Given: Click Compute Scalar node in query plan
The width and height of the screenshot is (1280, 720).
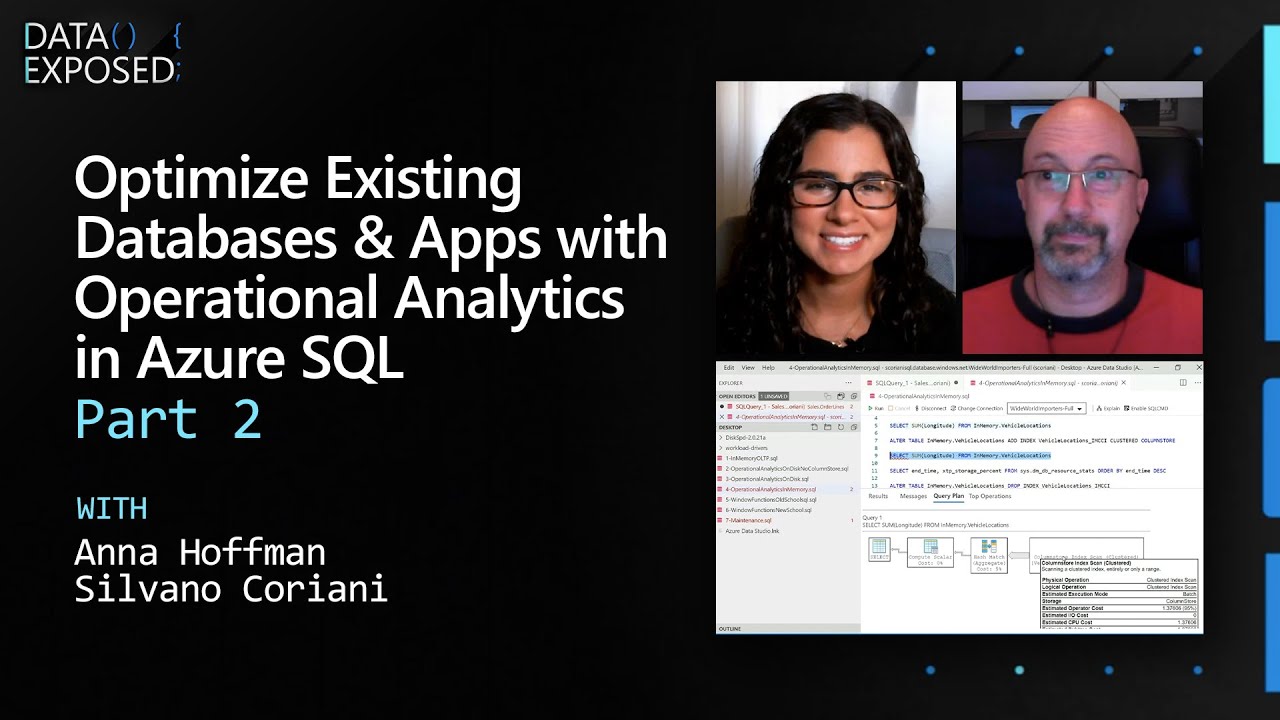Looking at the screenshot, I should (x=930, y=552).
